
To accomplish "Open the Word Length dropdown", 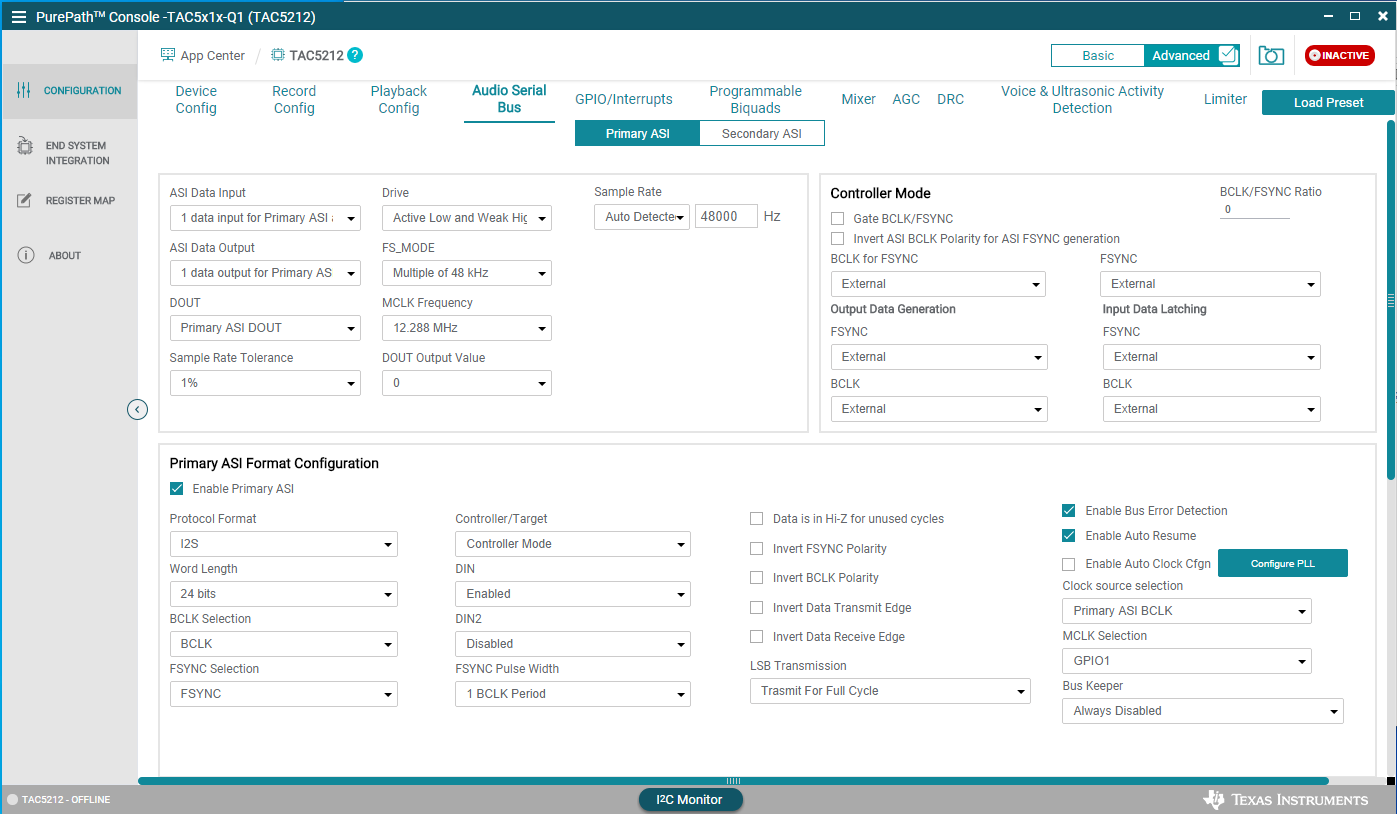I will point(284,594).
